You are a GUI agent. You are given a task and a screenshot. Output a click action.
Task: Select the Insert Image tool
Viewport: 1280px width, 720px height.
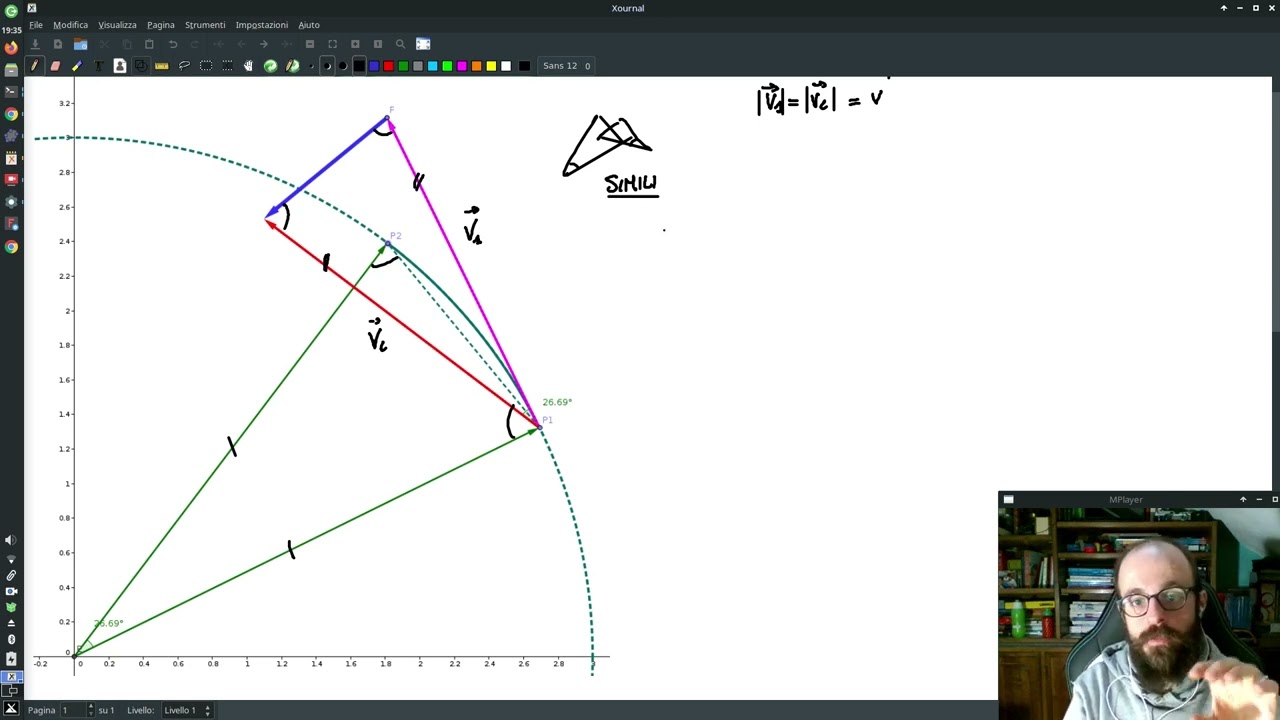coord(120,66)
